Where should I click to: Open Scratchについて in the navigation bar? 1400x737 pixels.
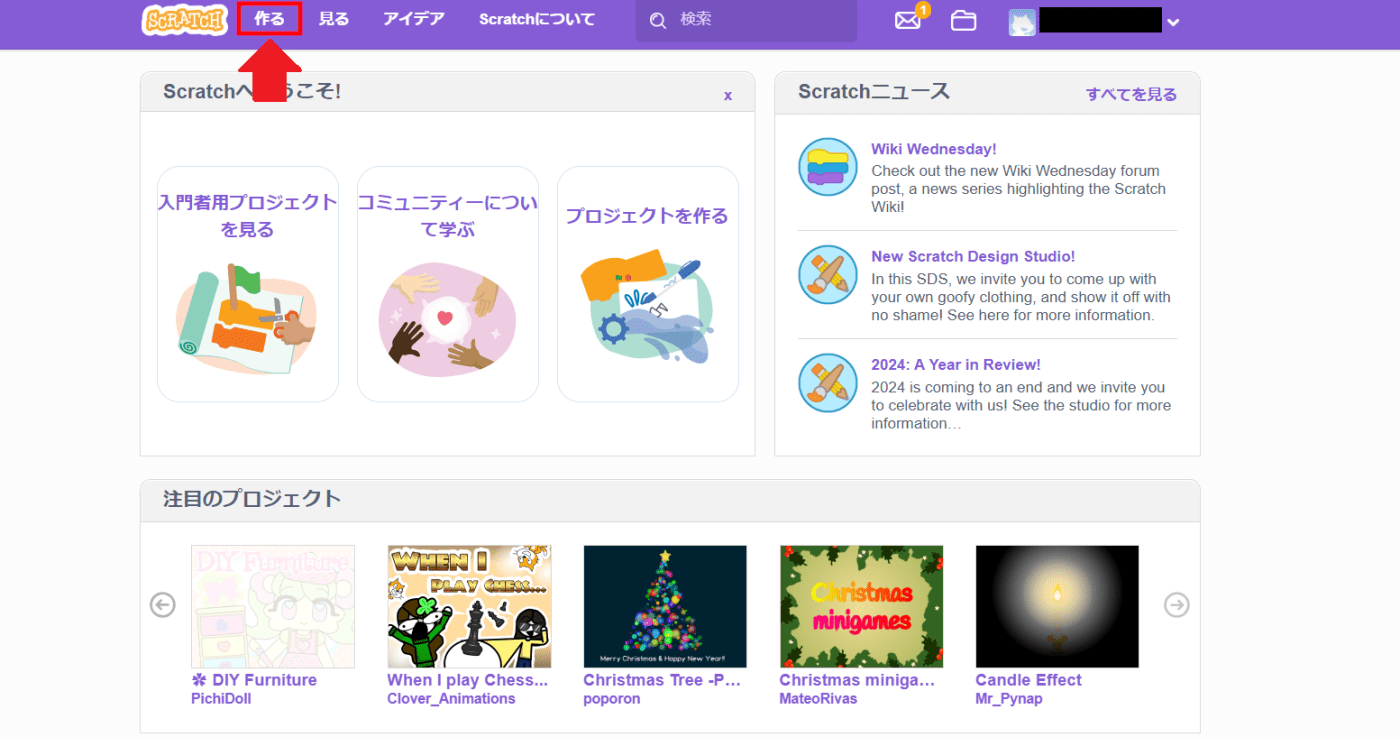(537, 19)
